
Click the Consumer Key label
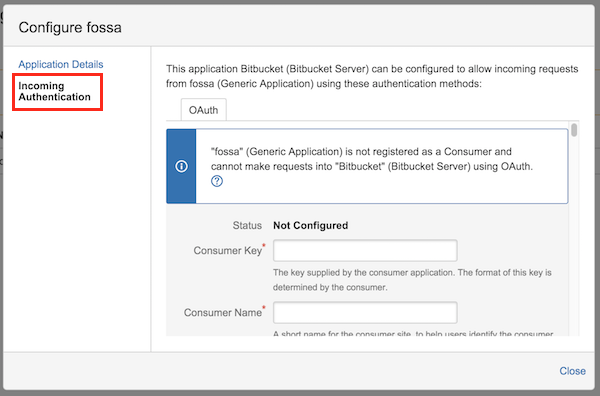click(228, 251)
